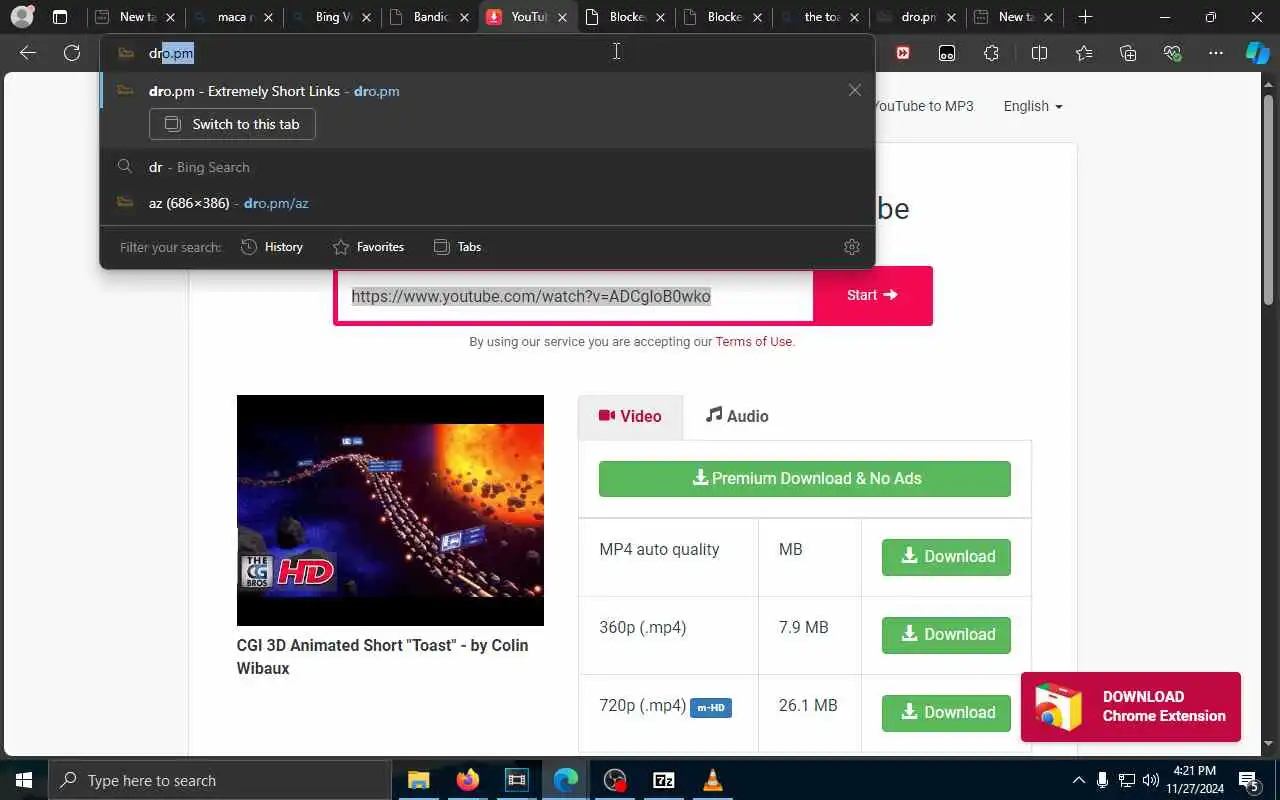The image size is (1280, 800).
Task: Switch to the Bandic tab
Action: (428, 17)
